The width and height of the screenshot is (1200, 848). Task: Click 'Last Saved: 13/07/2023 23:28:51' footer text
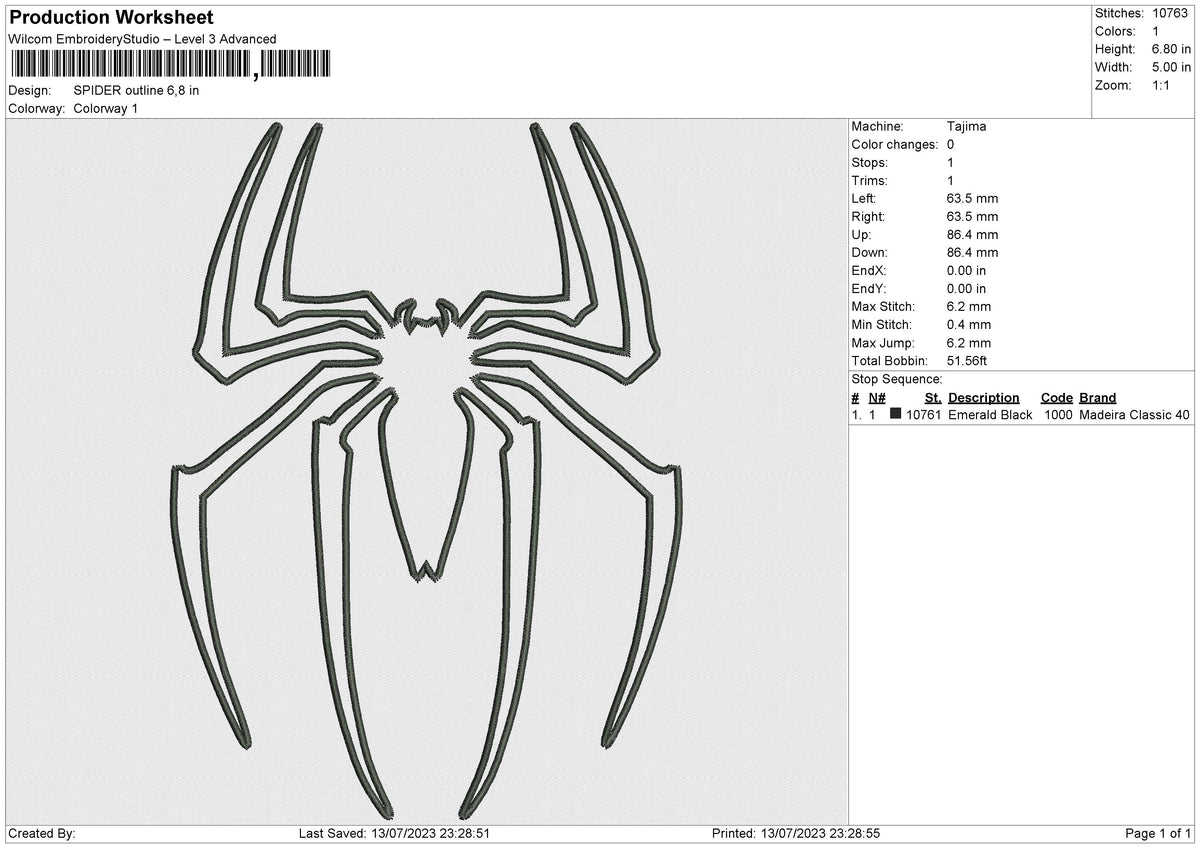pyautogui.click(x=394, y=833)
